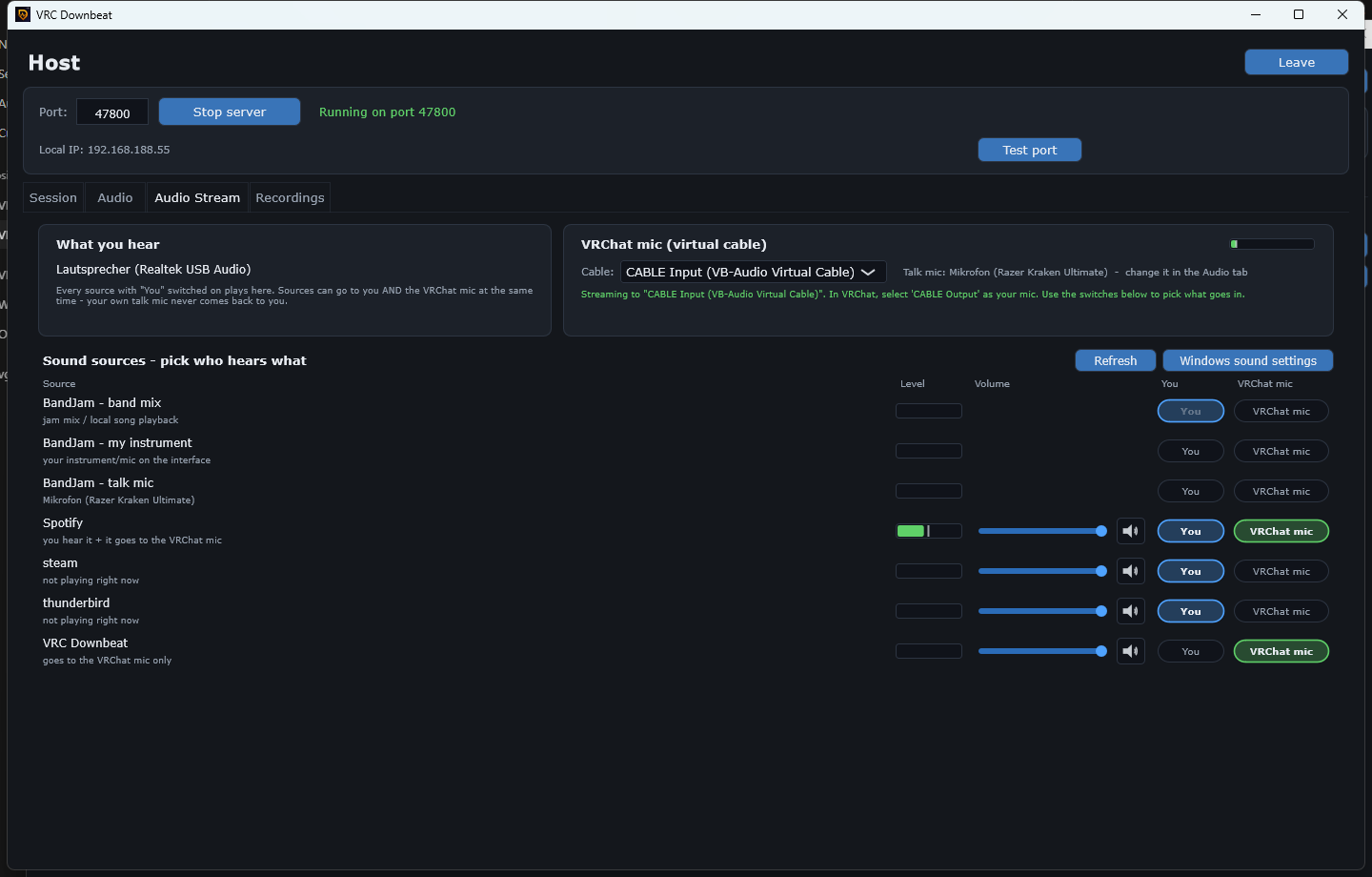The image size is (1372, 877).
Task: Click the Leave button
Action: pyautogui.click(x=1297, y=62)
